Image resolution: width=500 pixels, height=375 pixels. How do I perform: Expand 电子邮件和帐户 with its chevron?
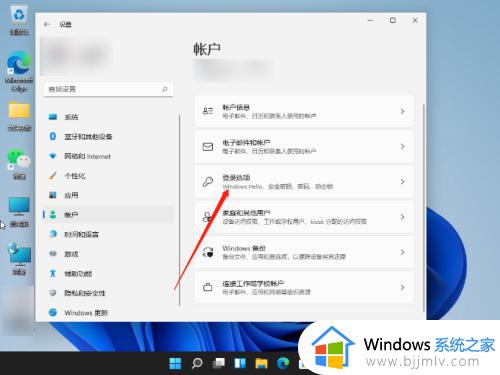(403, 146)
